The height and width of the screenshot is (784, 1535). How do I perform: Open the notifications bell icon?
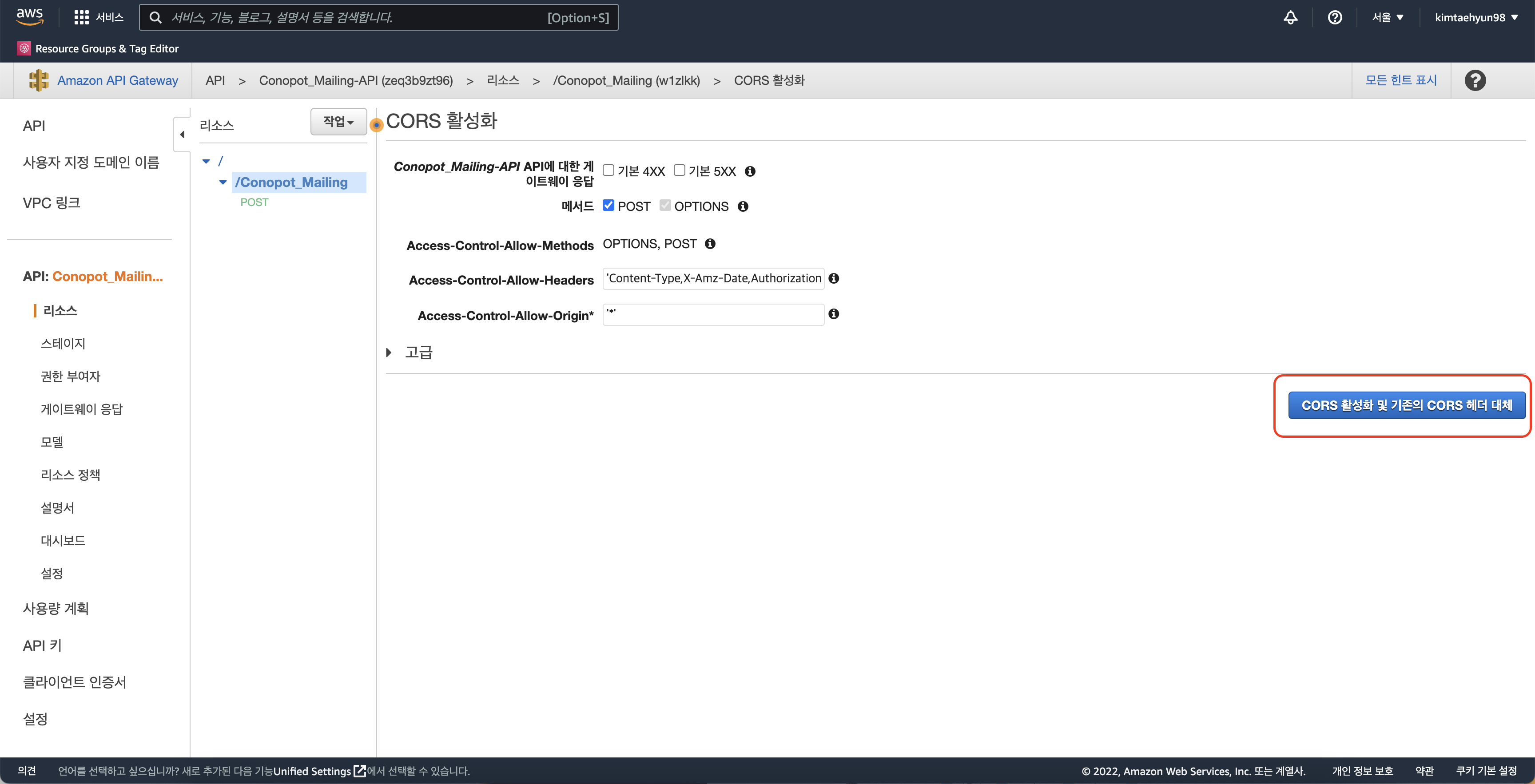pos(1290,17)
